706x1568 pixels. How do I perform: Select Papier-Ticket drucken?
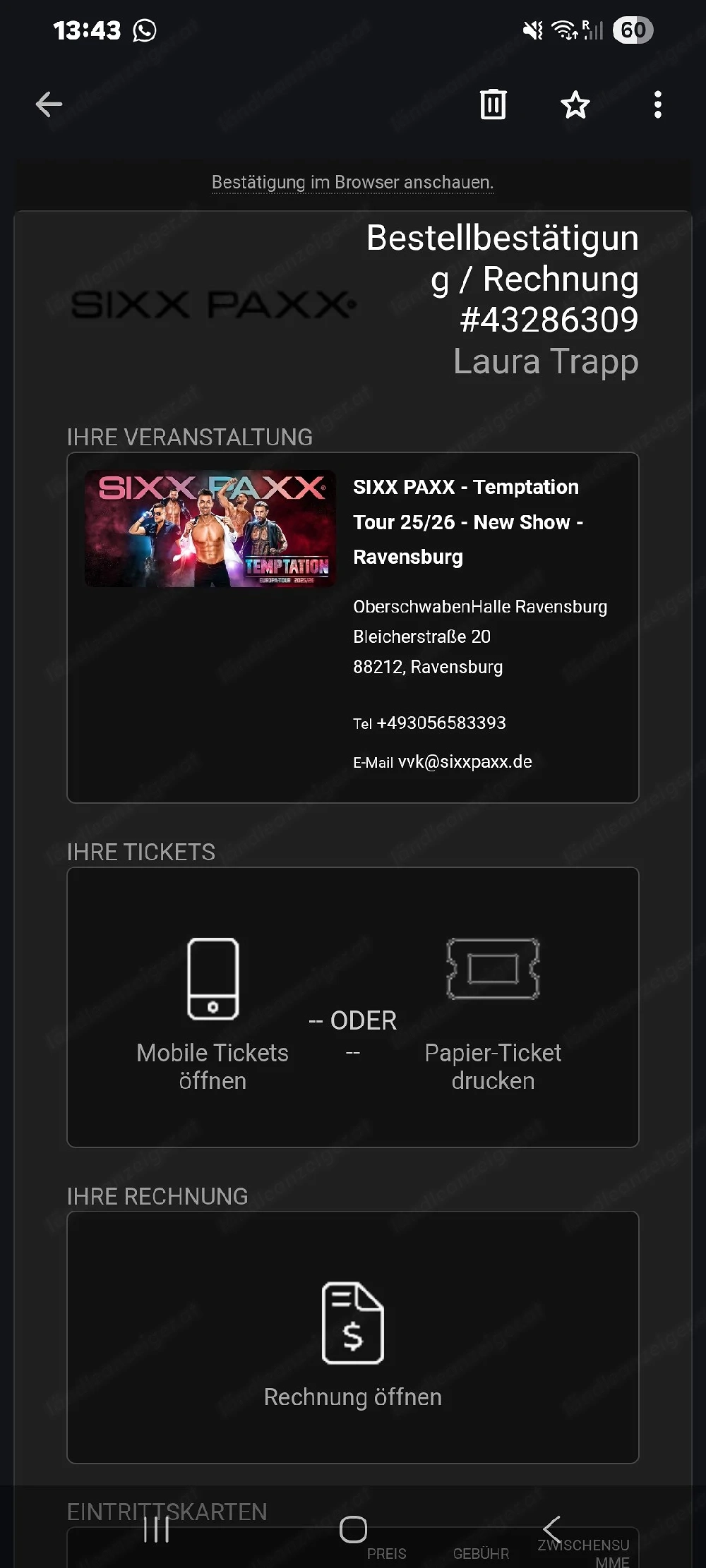[x=493, y=1066]
